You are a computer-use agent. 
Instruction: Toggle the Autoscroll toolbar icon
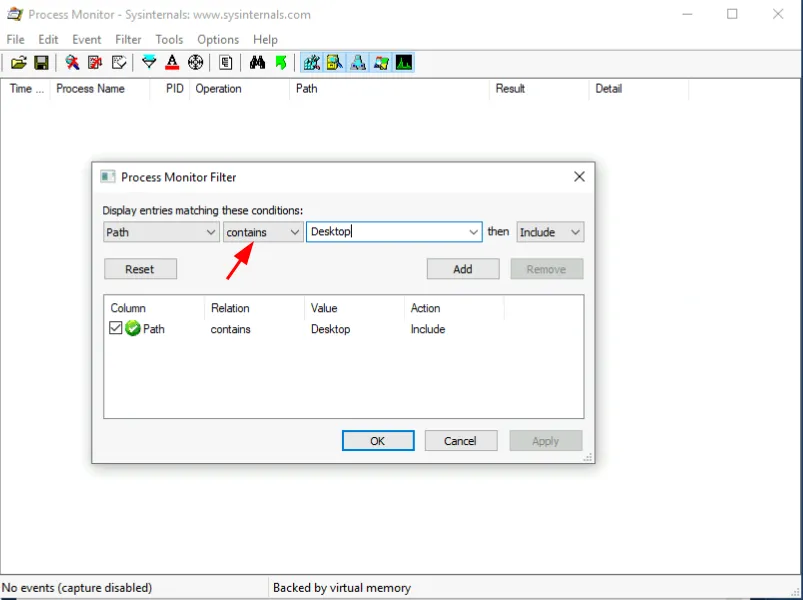point(95,63)
